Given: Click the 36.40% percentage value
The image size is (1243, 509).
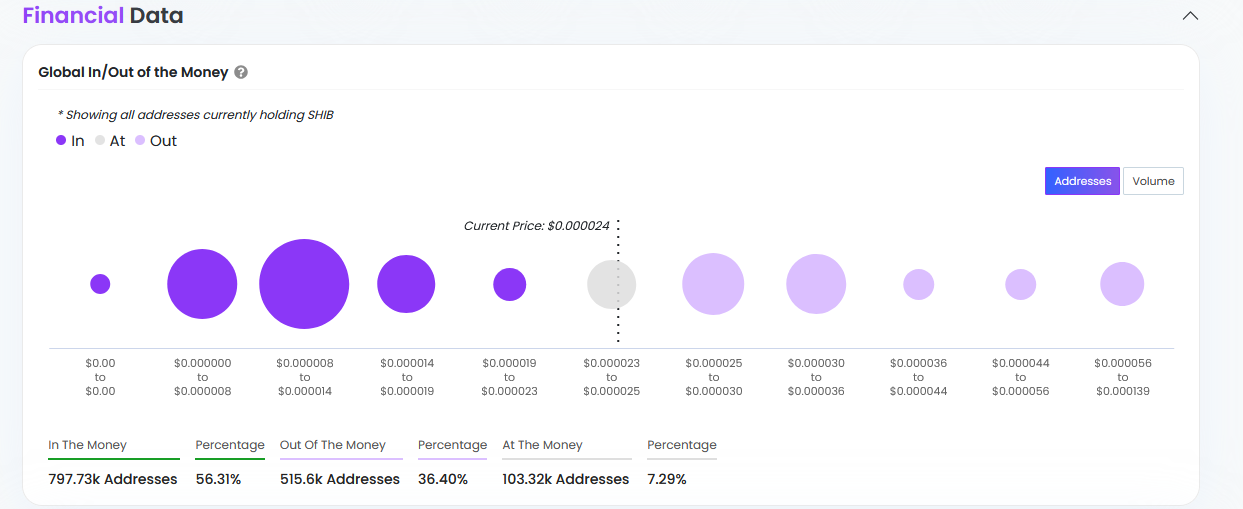Looking at the screenshot, I should click(x=443, y=479).
